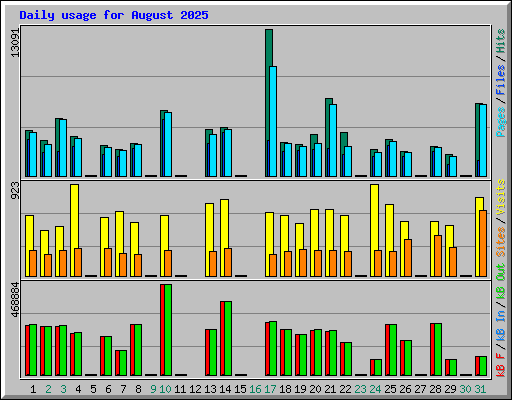Click the y-axis value 468884
The width and height of the screenshot is (512, 400).
tap(15, 300)
